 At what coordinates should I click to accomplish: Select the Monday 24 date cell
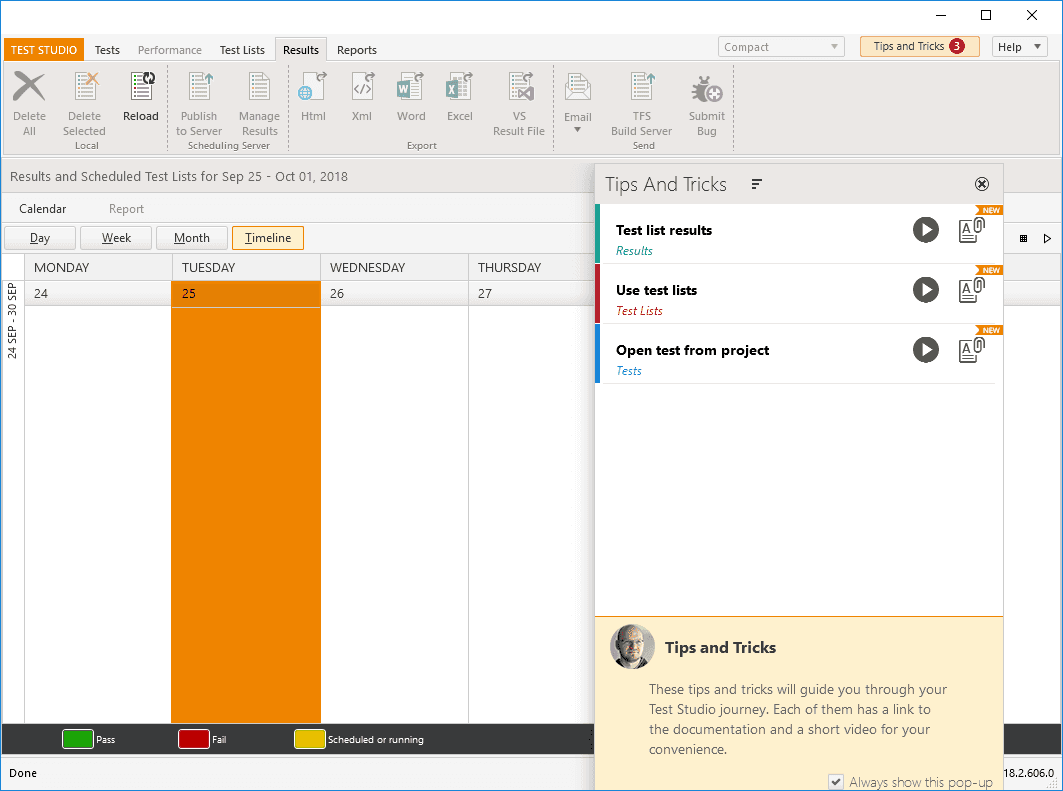pos(98,293)
